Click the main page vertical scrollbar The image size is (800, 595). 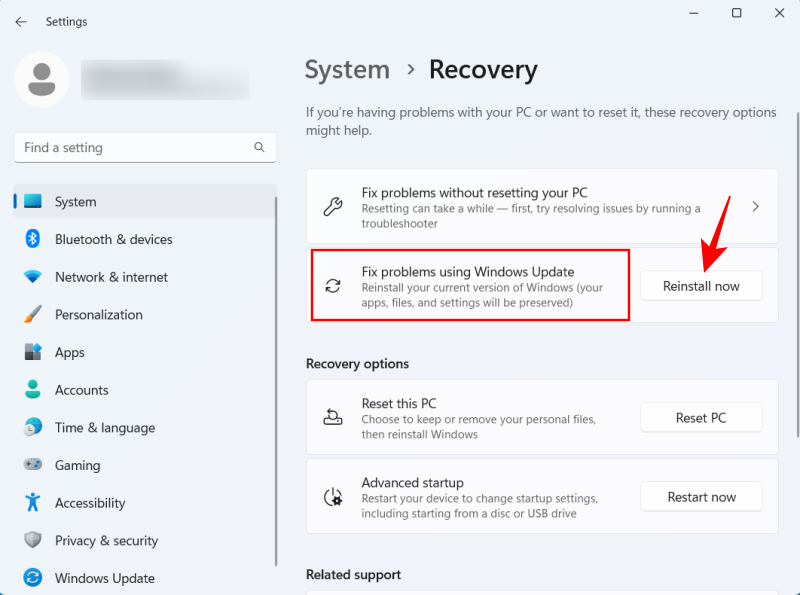click(x=797, y=275)
